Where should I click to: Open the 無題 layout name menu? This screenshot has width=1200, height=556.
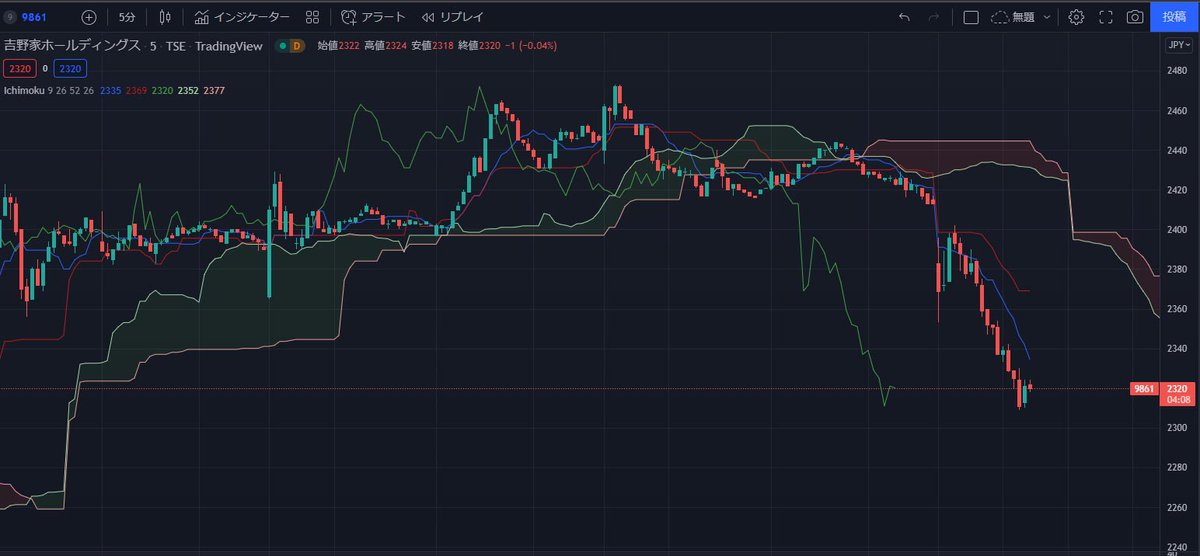[x=1014, y=17]
